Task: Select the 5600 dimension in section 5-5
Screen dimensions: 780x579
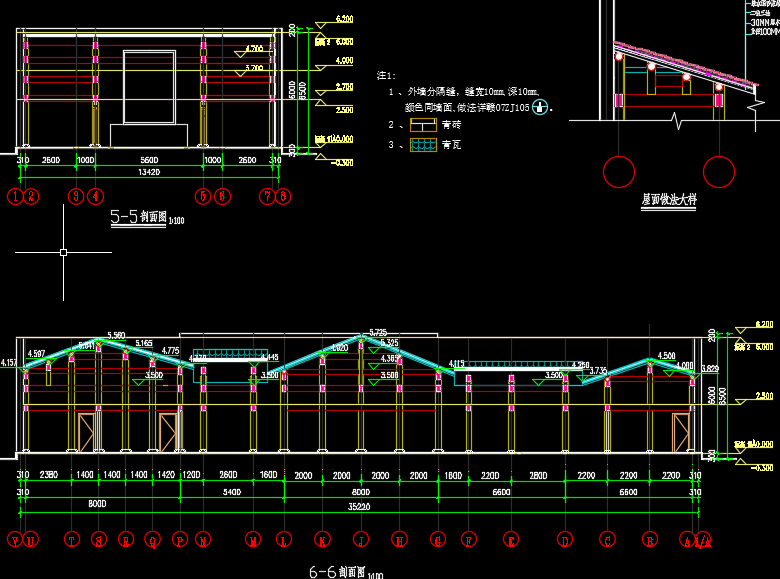Action: click(x=149, y=160)
